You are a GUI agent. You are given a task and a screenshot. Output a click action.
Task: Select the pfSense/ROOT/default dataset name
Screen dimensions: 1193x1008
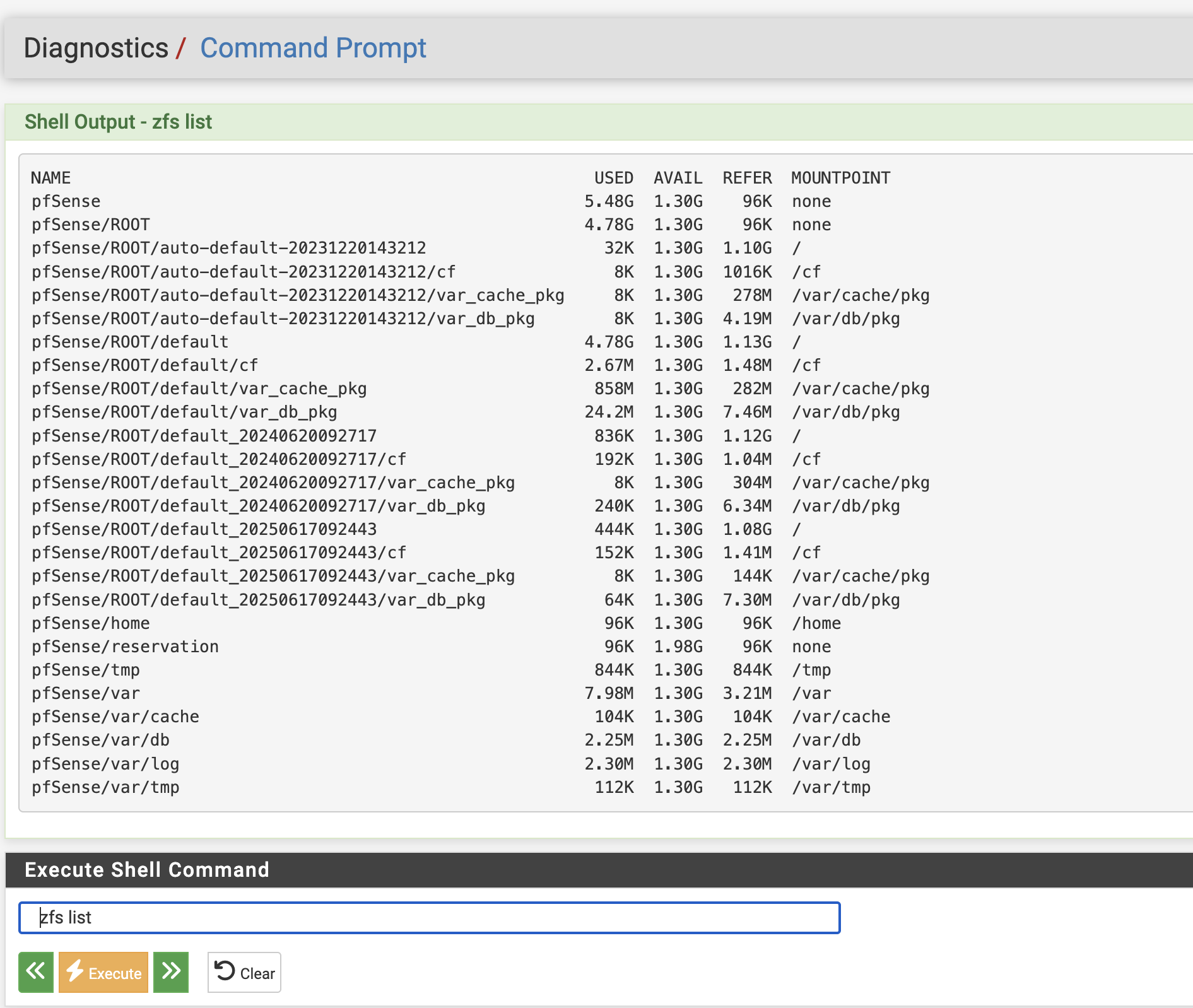pyautogui.click(x=130, y=342)
